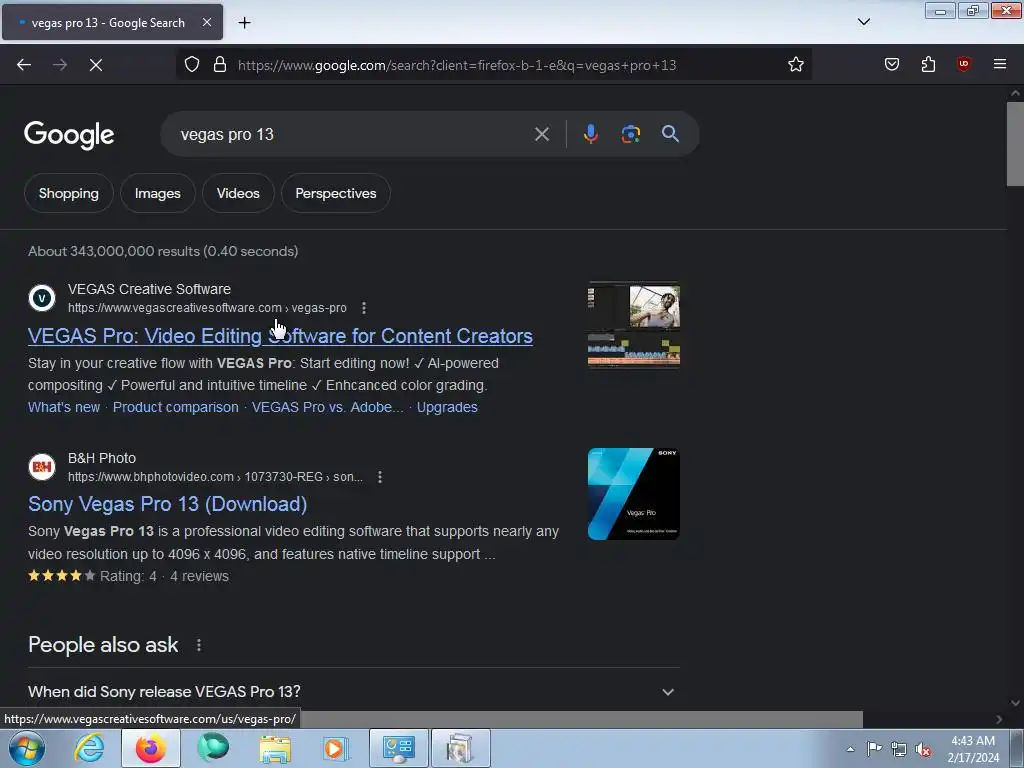Open VEGAS Creative Software favicon

tap(42, 298)
